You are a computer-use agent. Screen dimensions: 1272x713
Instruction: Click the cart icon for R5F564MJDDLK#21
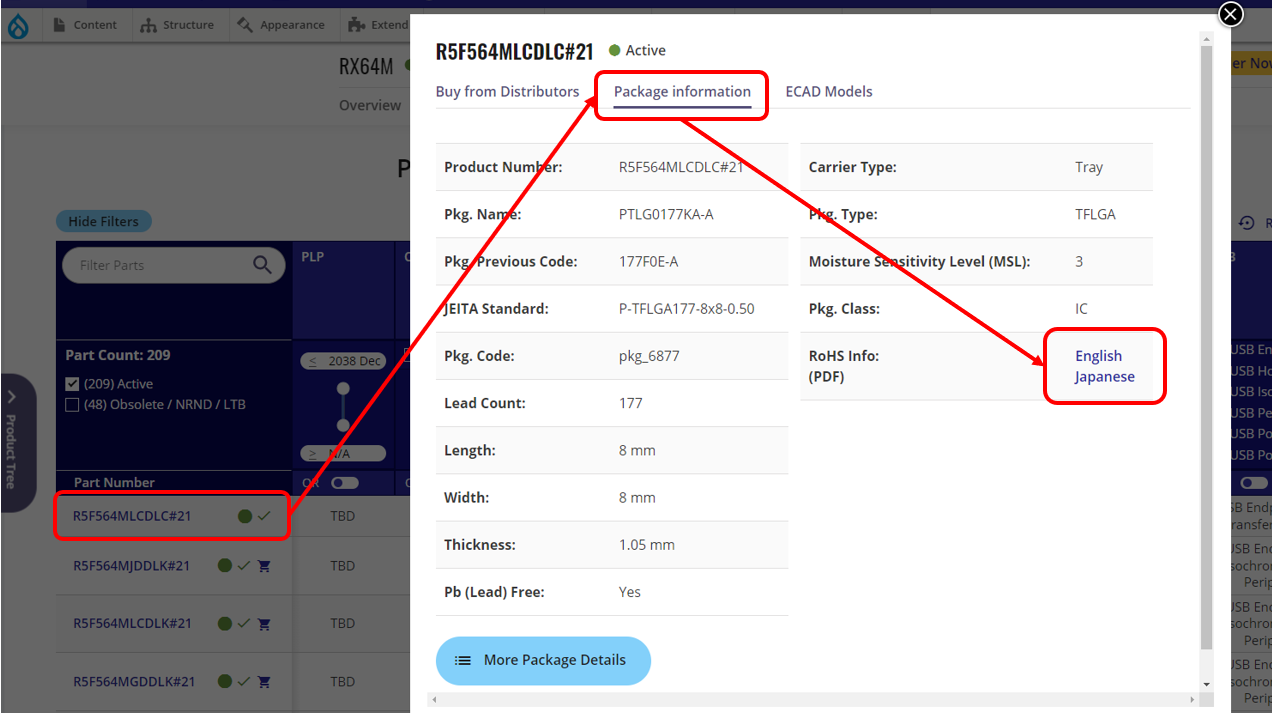264,566
